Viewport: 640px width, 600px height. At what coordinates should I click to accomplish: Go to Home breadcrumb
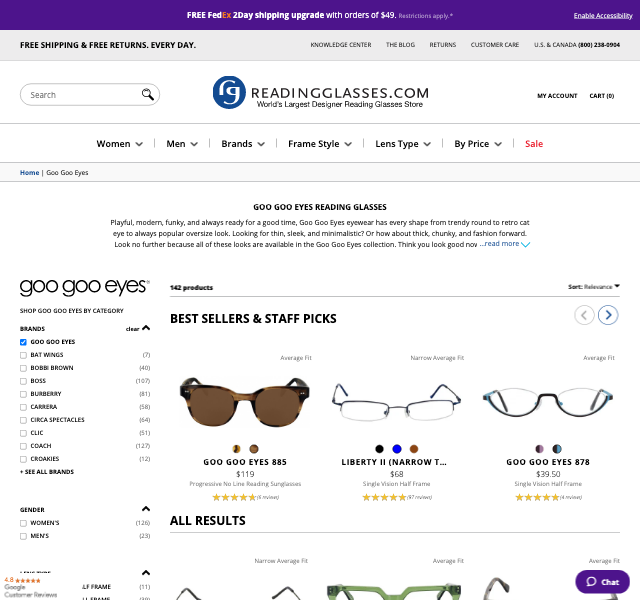pyautogui.click(x=29, y=173)
